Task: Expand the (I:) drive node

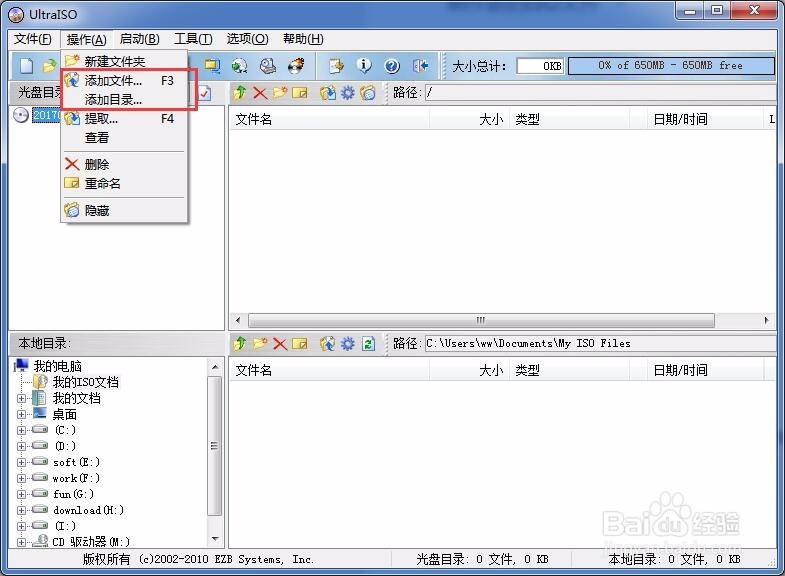Action: [22, 526]
